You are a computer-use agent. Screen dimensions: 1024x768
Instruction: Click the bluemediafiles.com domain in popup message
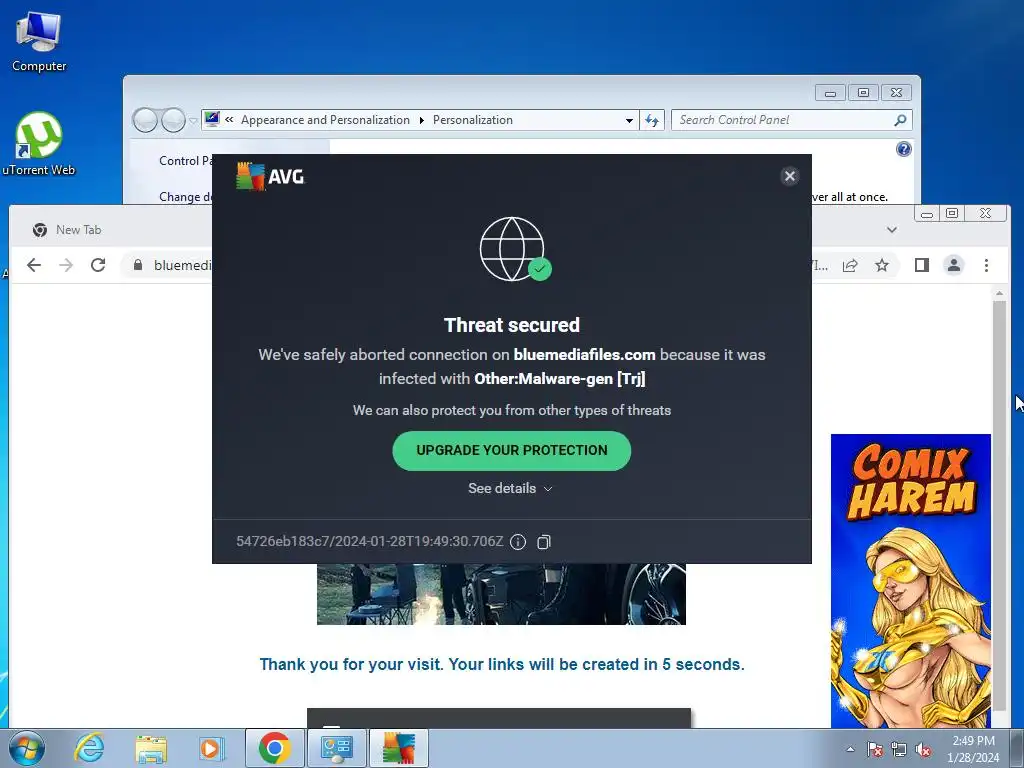tap(584, 355)
